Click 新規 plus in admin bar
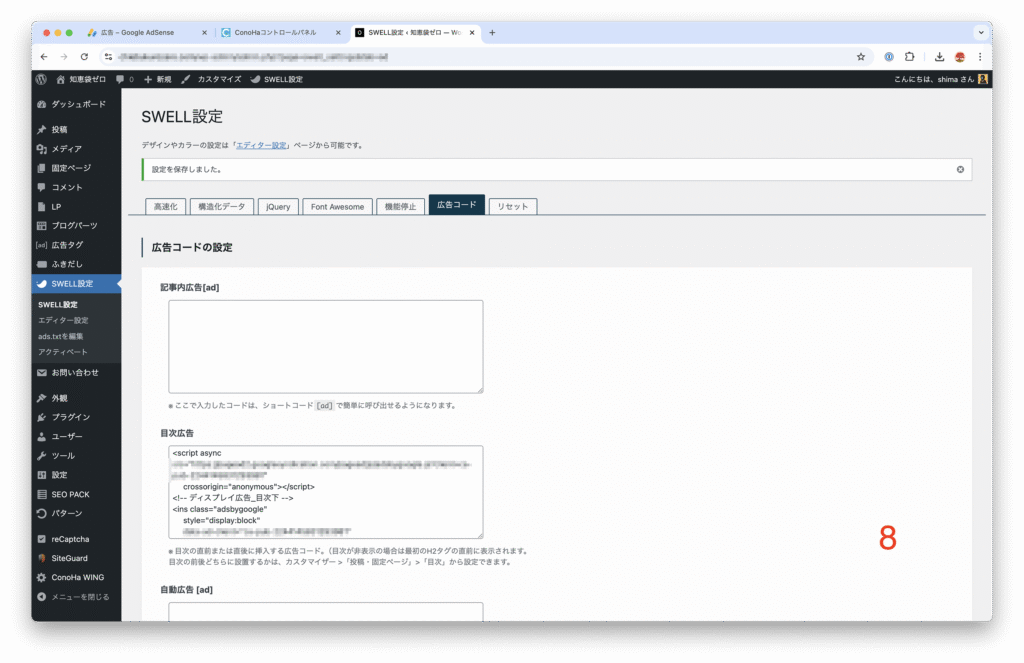This screenshot has height=663, width=1024. [x=157, y=79]
